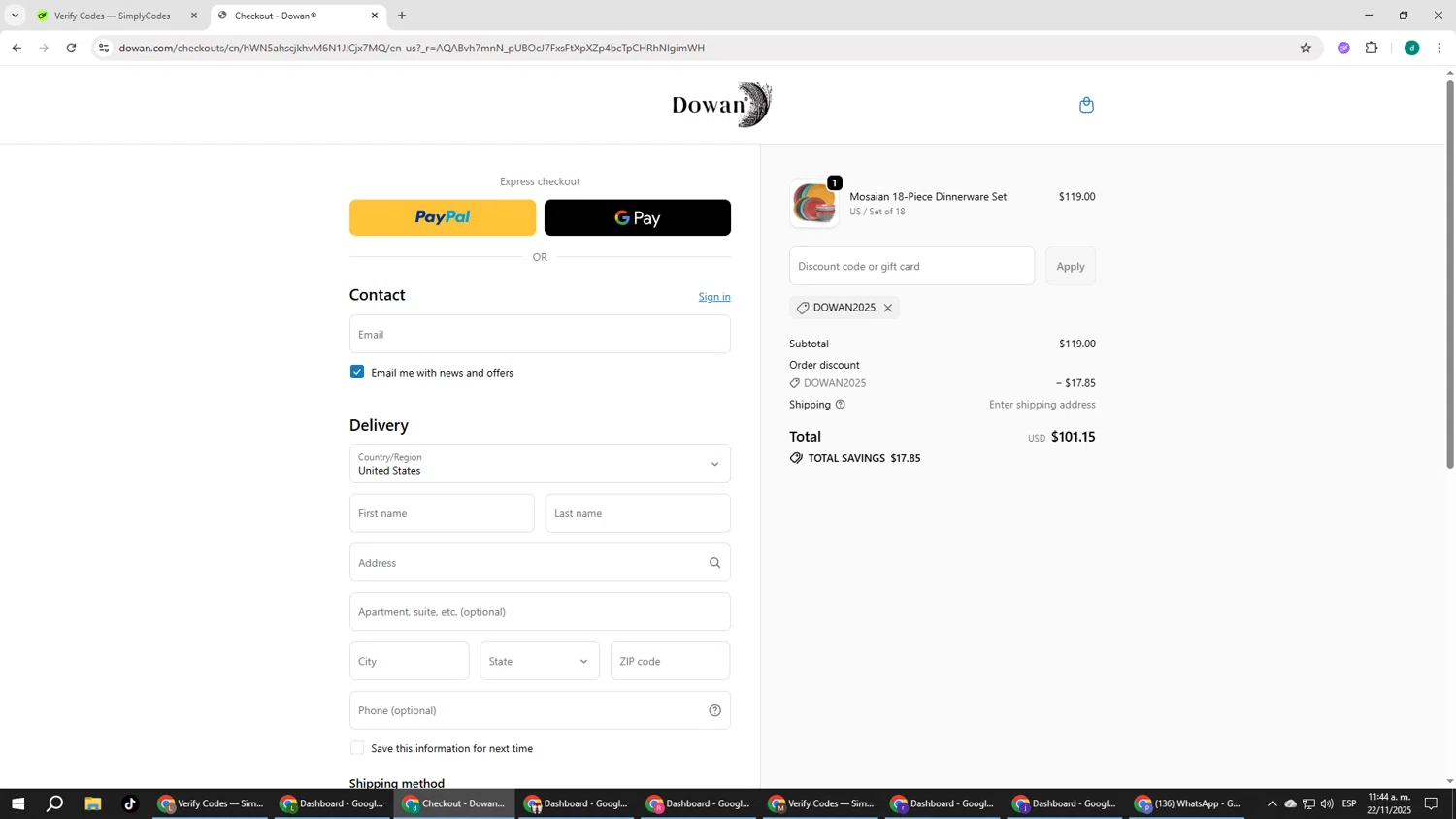This screenshot has width=1456, height=819.
Task: Click the Mosaian dinnerware set thumbnail
Action: click(814, 204)
